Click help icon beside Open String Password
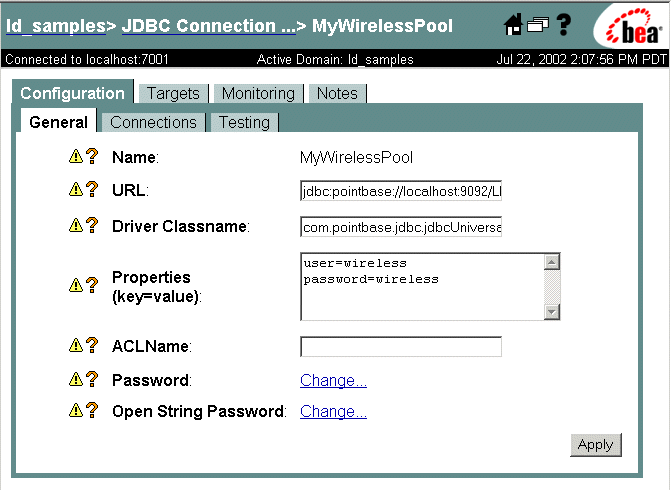This screenshot has width=671, height=490. [x=92, y=410]
